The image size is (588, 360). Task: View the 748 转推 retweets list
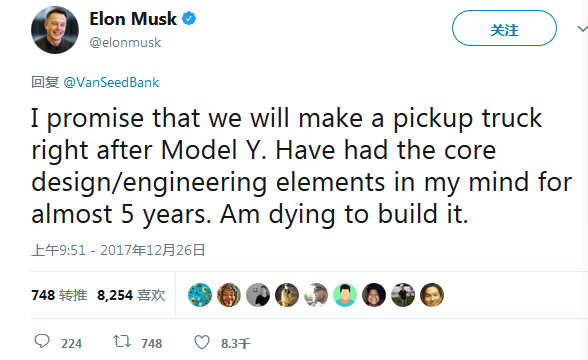59,295
